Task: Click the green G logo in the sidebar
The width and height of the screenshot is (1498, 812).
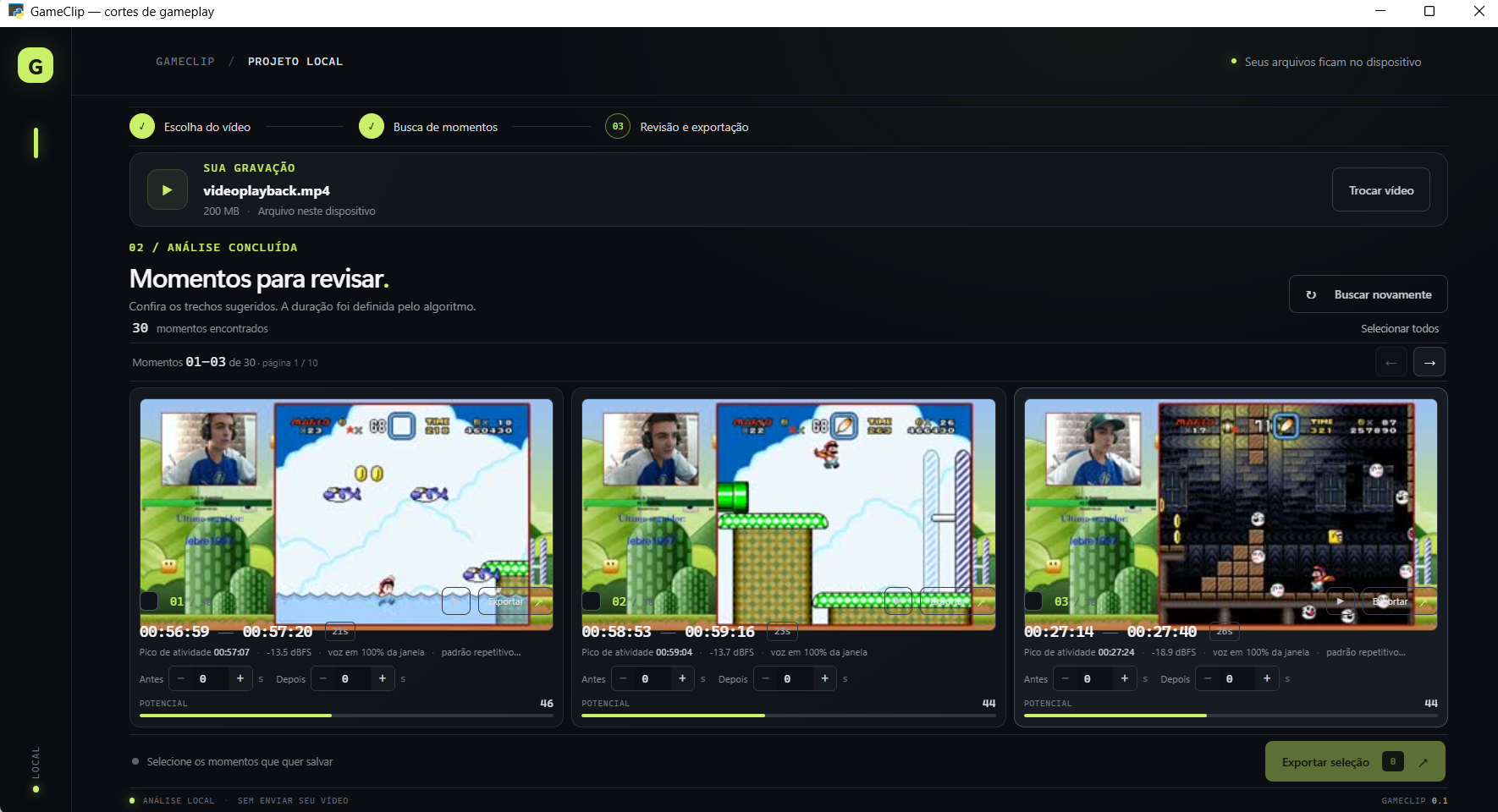Action: point(36,65)
